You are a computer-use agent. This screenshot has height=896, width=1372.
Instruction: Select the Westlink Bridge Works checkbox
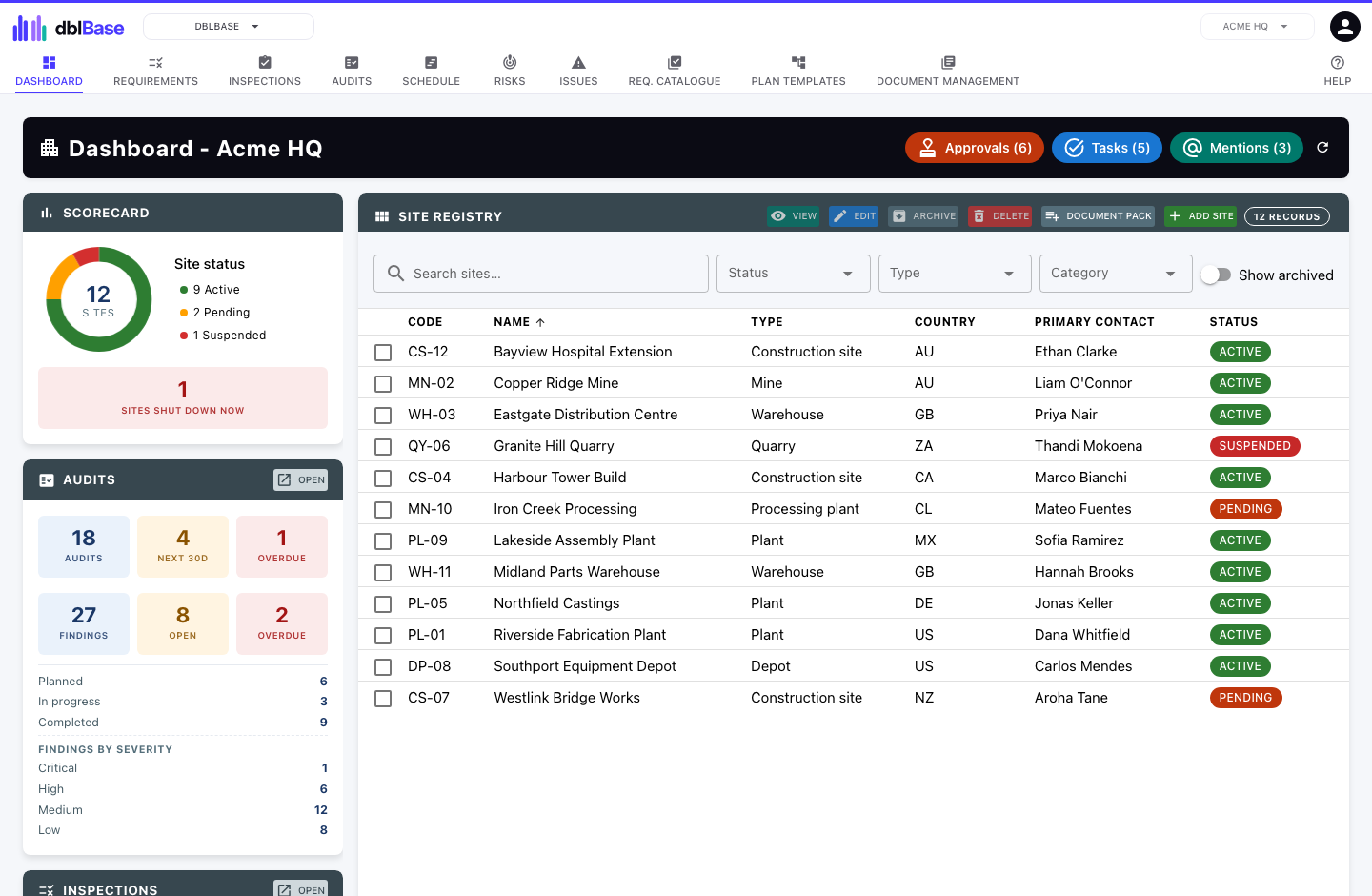coord(383,699)
